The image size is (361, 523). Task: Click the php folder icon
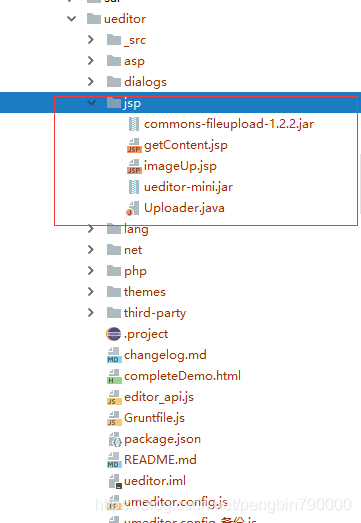pyautogui.click(x=114, y=271)
